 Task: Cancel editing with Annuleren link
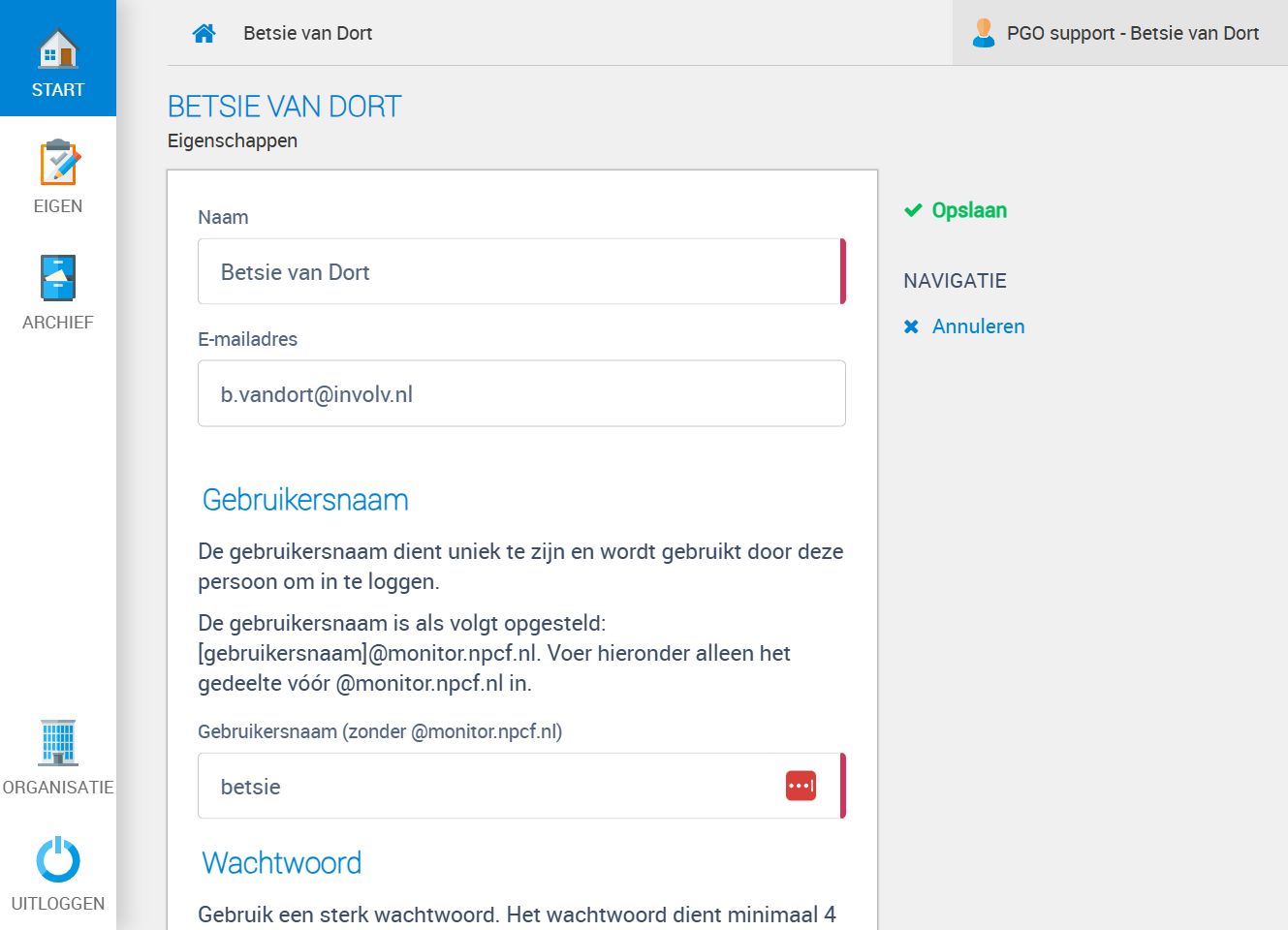click(x=978, y=326)
